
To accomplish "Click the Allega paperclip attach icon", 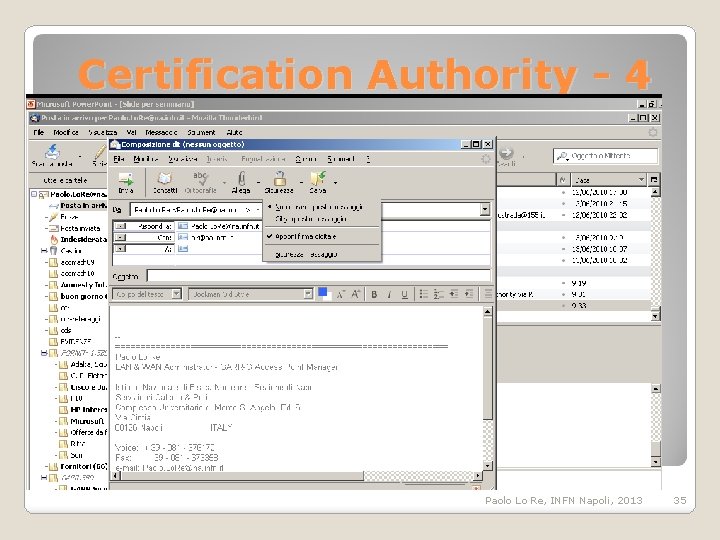I will [242, 179].
